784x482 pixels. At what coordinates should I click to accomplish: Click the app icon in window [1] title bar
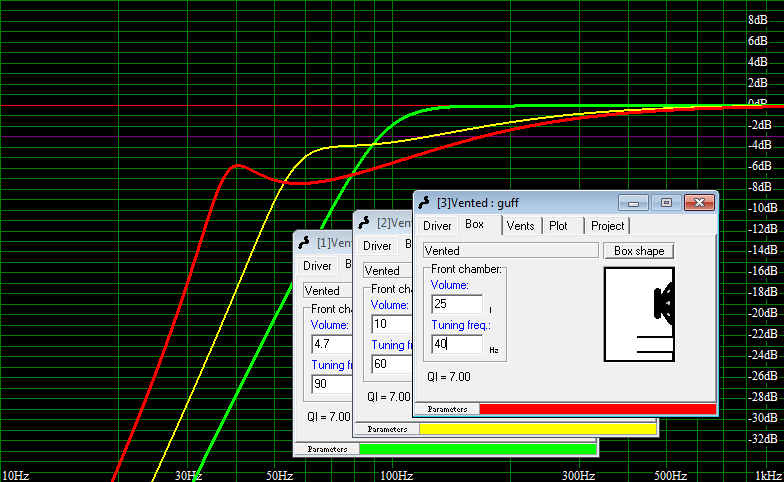304,242
